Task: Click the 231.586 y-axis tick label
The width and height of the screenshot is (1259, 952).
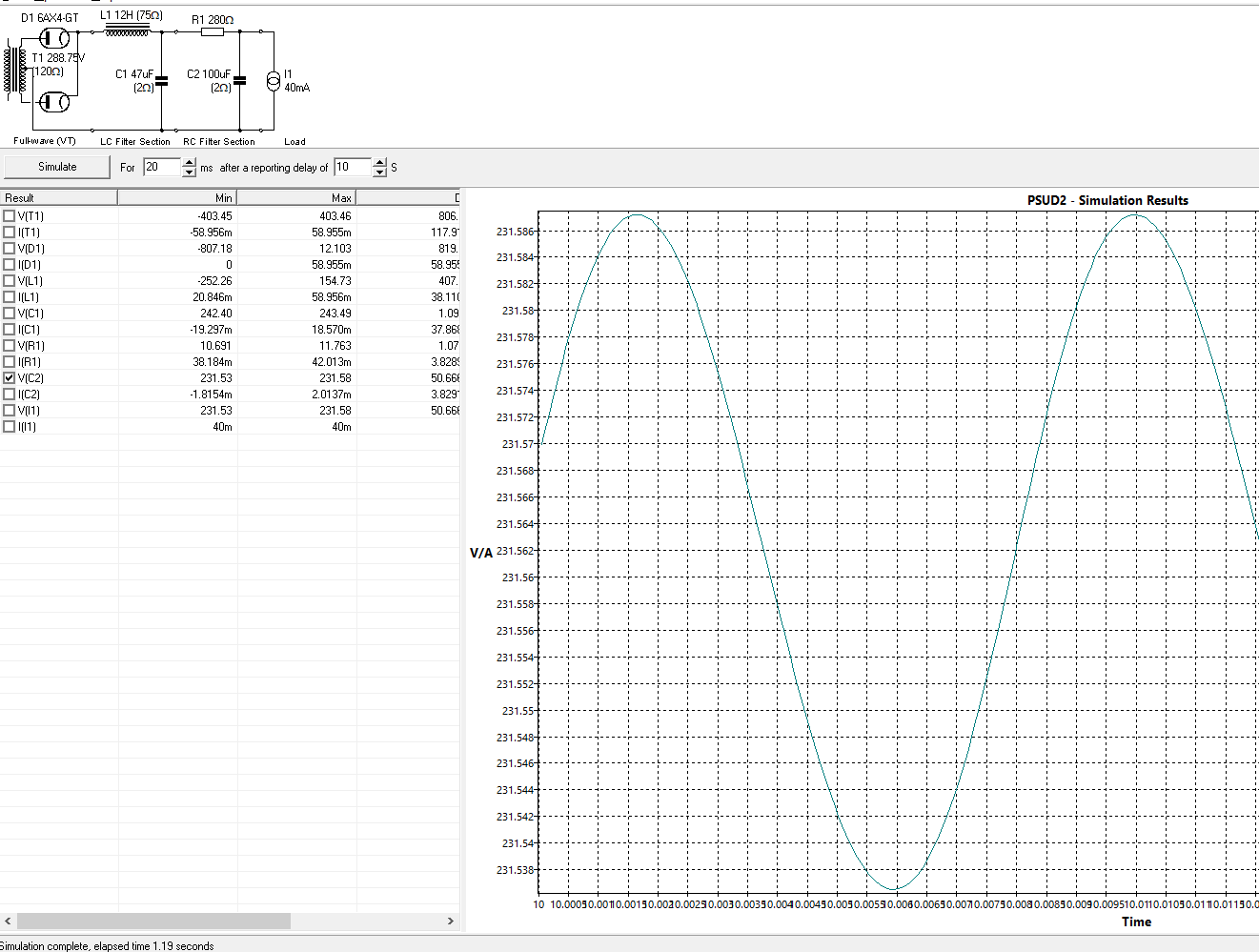Action: (516, 232)
